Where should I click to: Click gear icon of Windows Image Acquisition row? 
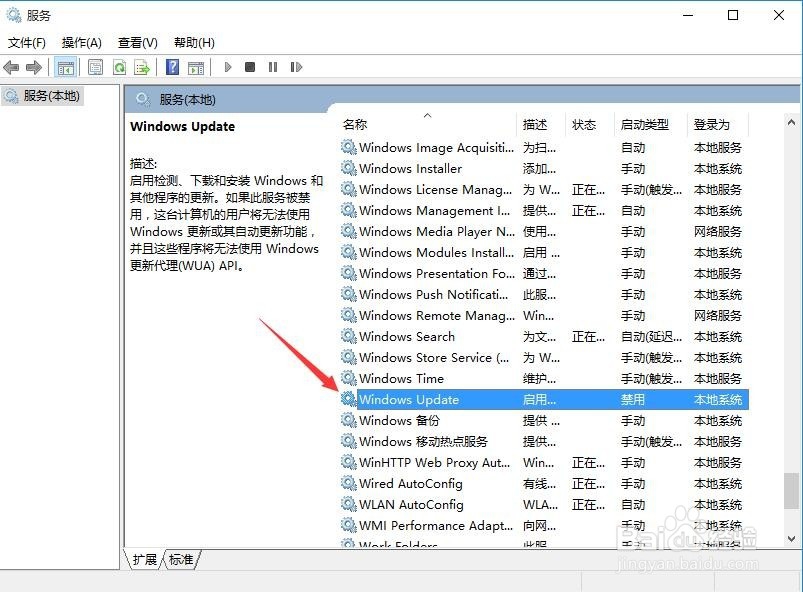[x=349, y=147]
